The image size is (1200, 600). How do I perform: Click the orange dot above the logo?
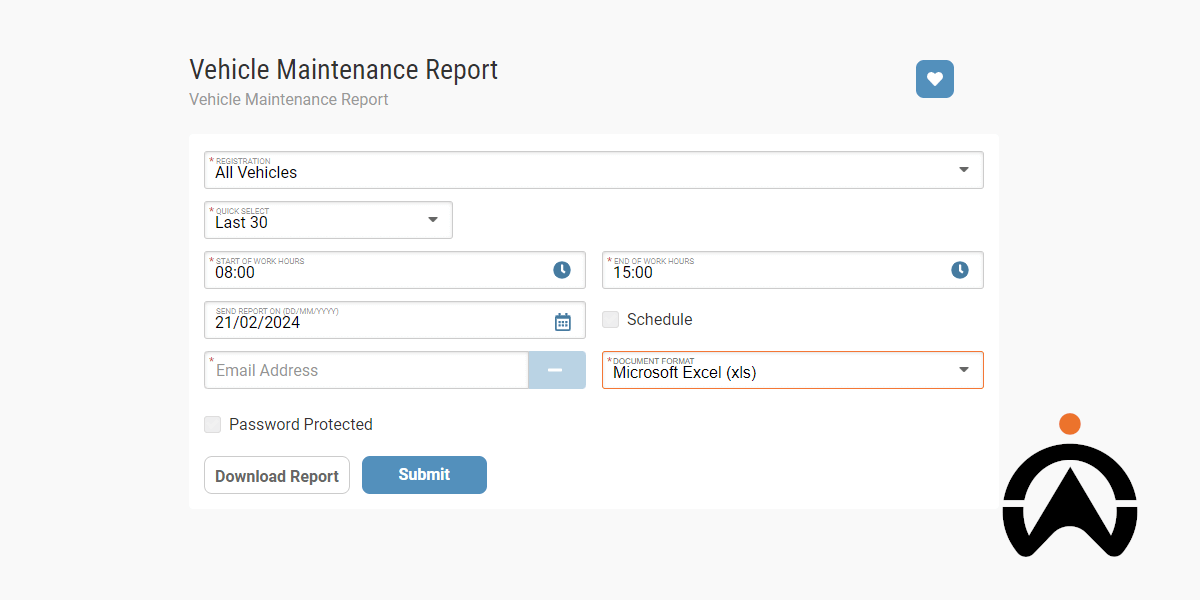pyautogui.click(x=1070, y=424)
